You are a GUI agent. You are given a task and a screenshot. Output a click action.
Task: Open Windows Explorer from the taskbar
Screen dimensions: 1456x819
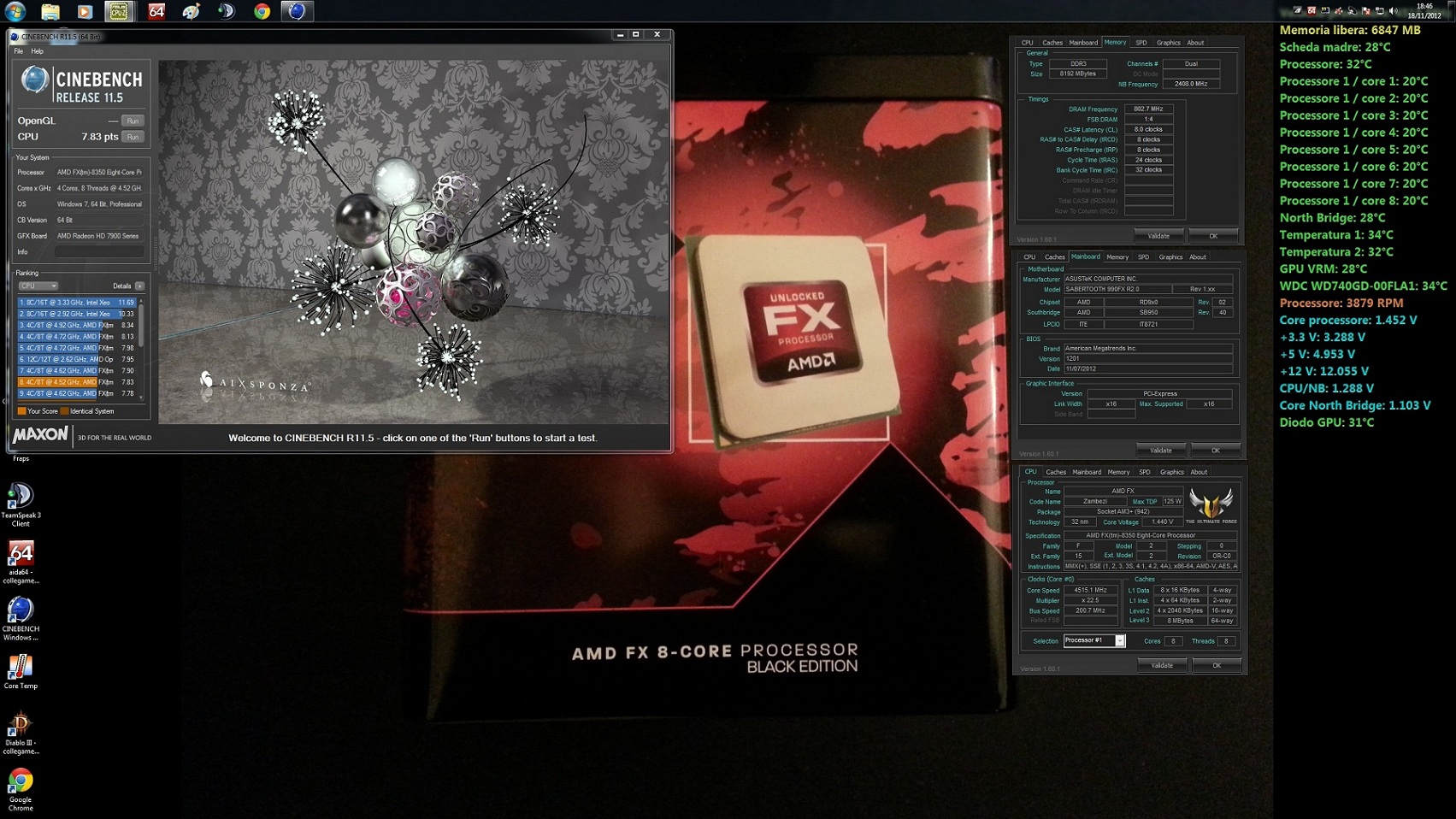coord(50,11)
